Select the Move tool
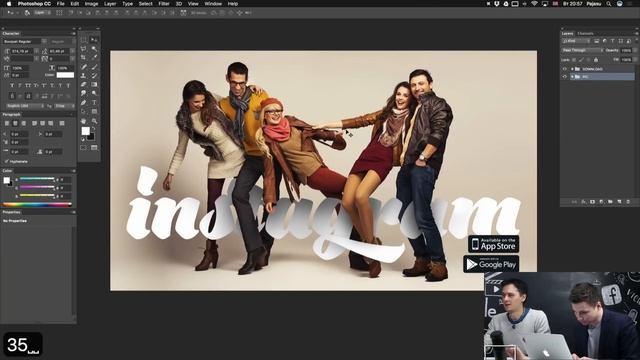 click(94, 39)
